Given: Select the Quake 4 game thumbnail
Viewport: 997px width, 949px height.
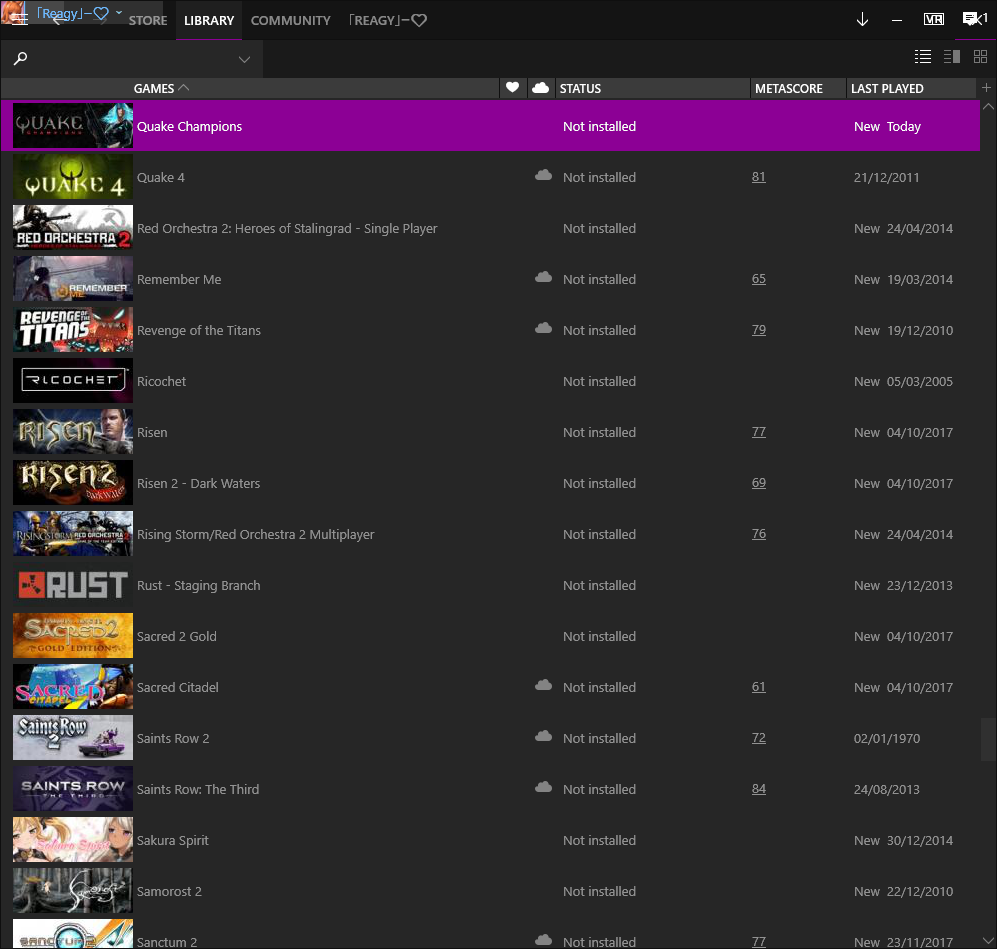Looking at the screenshot, I should 73,177.
